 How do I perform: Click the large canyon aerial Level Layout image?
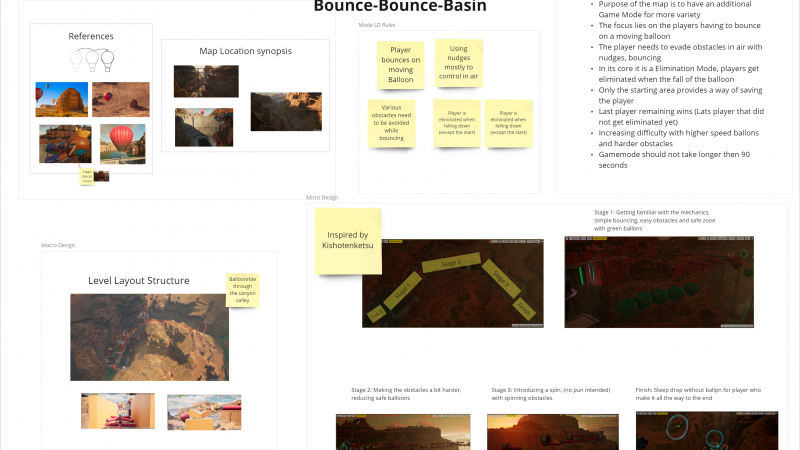(x=150, y=337)
